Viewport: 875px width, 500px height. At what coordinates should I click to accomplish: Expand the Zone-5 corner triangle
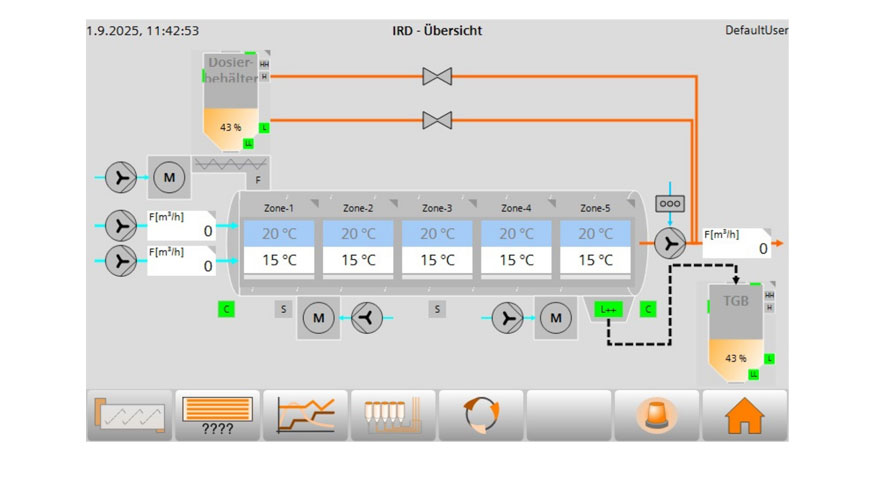631,203
